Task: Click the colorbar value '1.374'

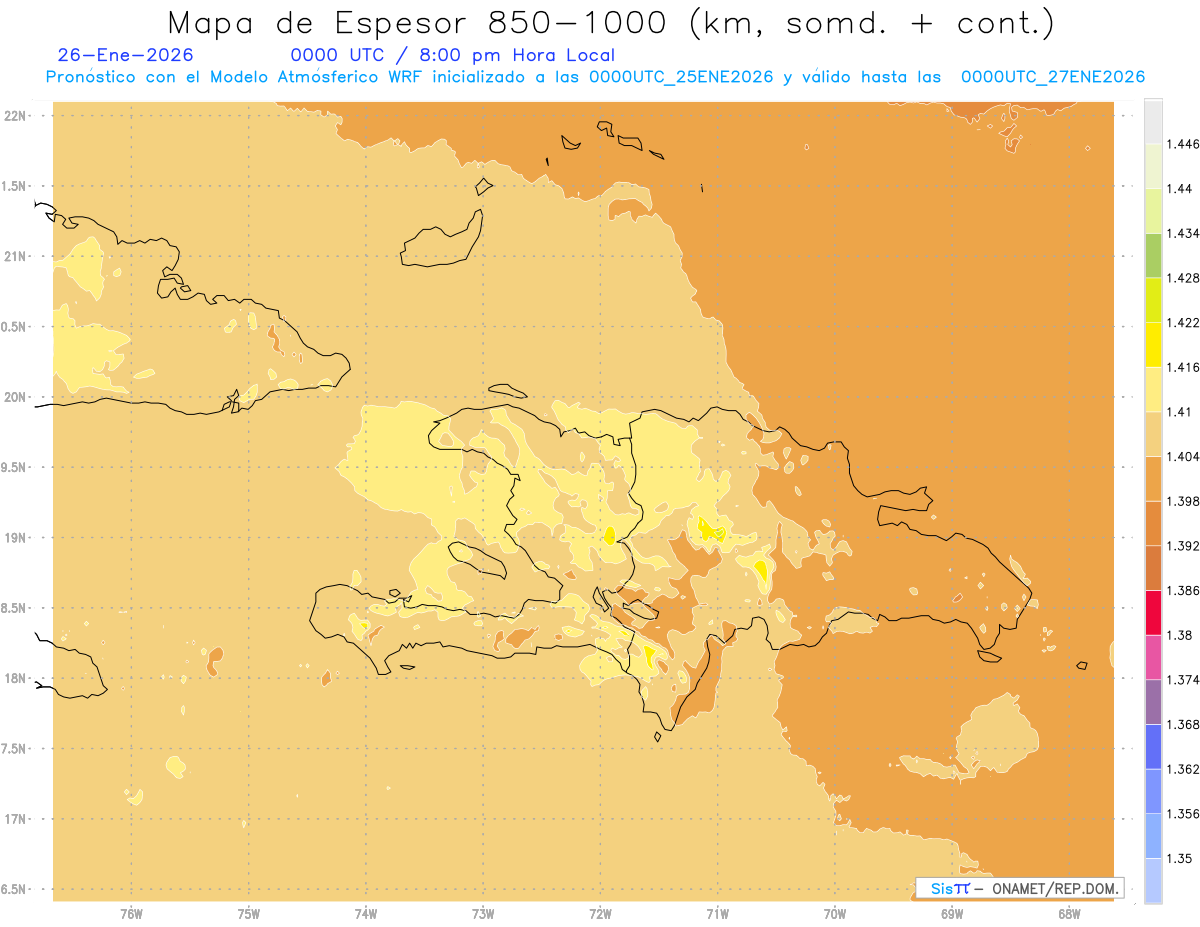Action: click(1182, 680)
